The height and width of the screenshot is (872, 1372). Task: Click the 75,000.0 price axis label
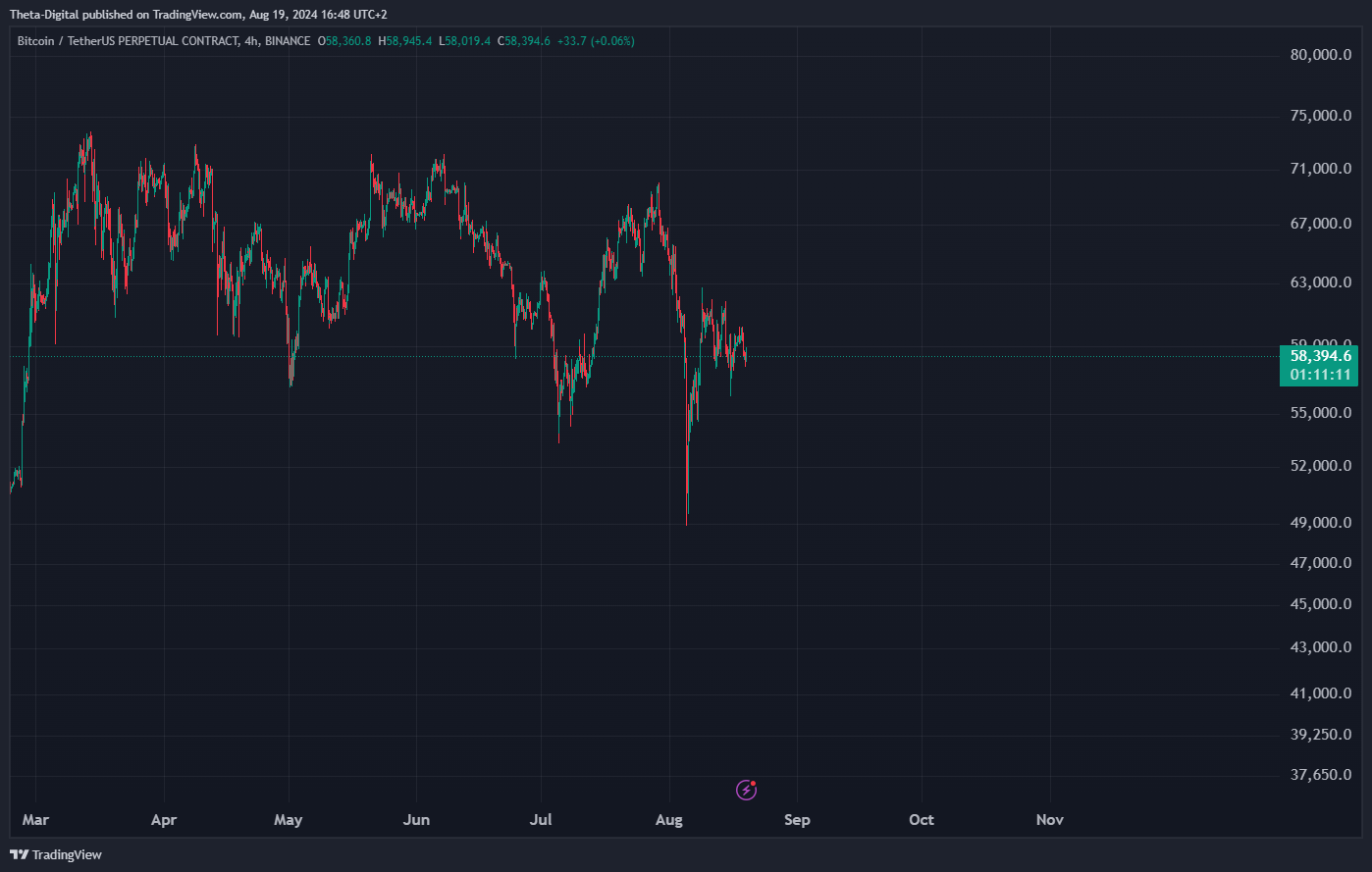(x=1320, y=116)
